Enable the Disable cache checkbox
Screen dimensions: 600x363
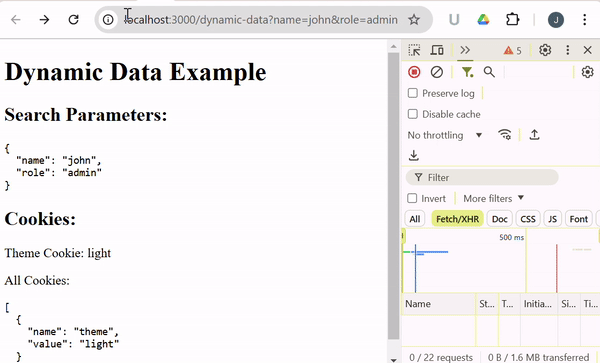tap(412, 114)
